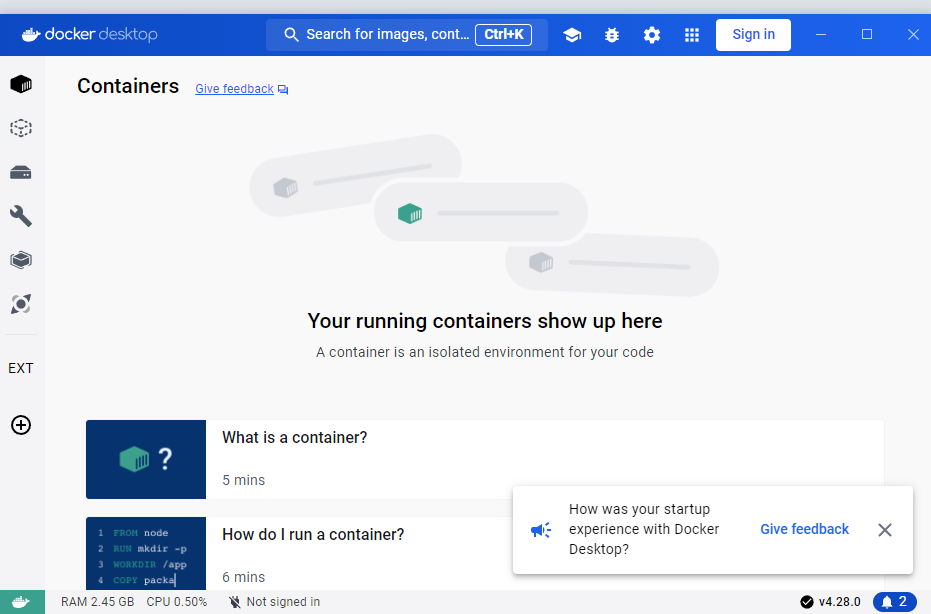
Task: Click the Docker engine whale status icon
Action: click(22, 602)
